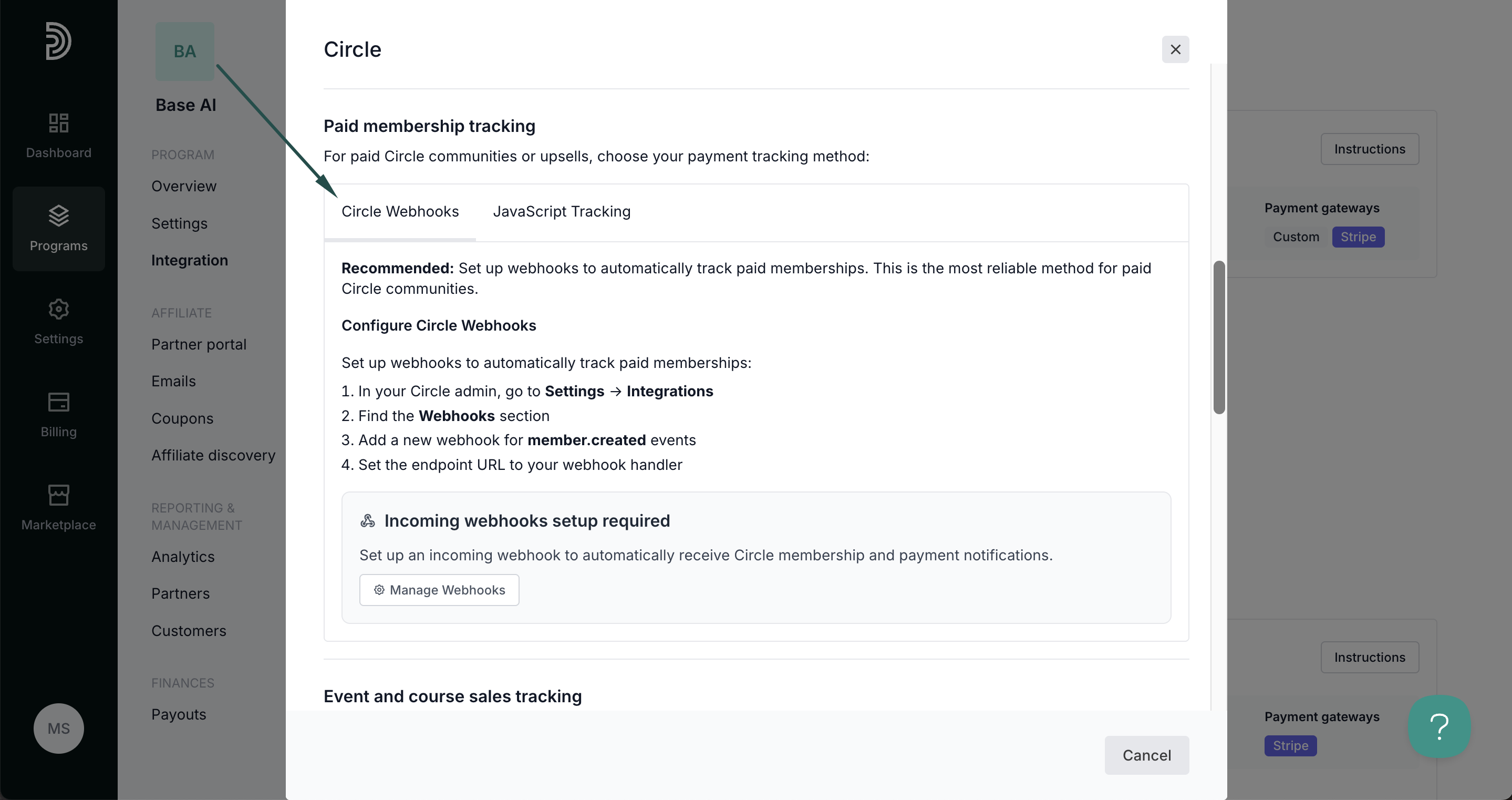Open the Analytics page

point(183,557)
